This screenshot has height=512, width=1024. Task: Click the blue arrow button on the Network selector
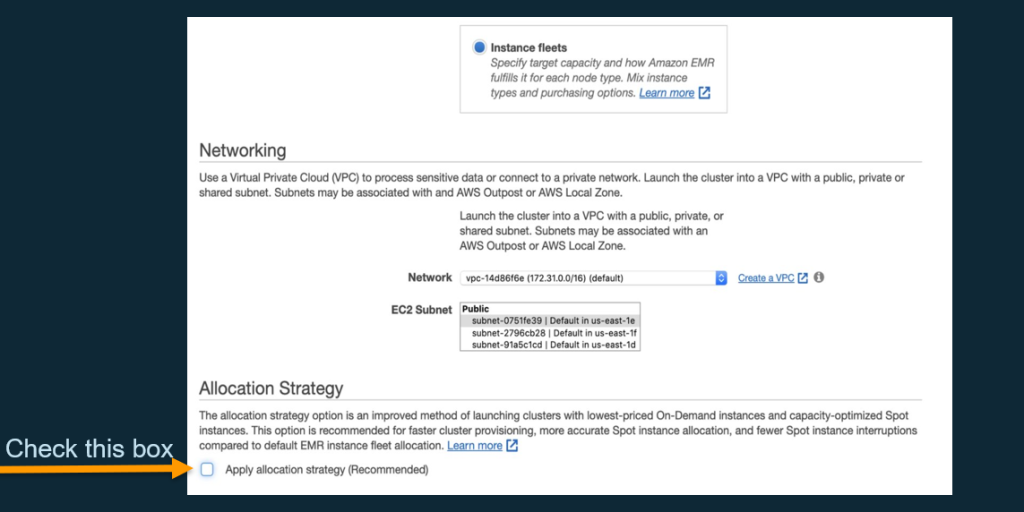(x=721, y=278)
